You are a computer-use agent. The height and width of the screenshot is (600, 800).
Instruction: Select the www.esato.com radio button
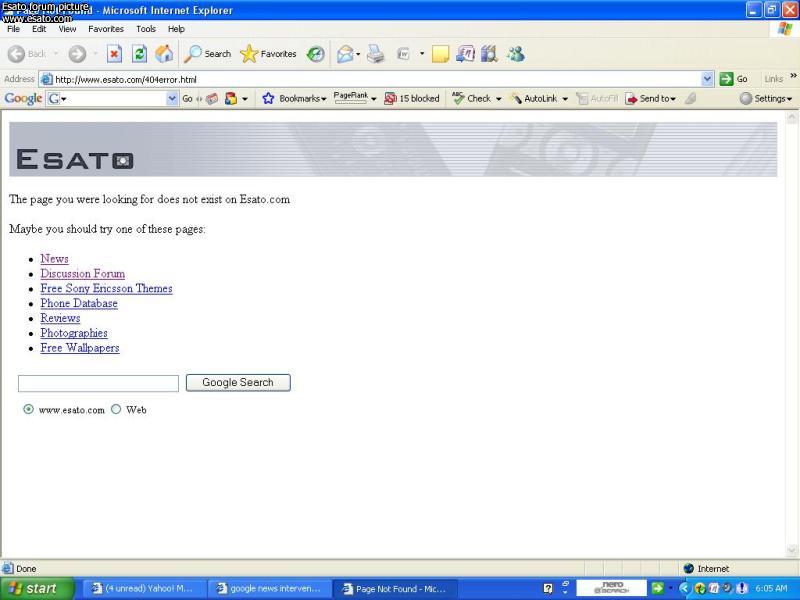pyautogui.click(x=29, y=409)
